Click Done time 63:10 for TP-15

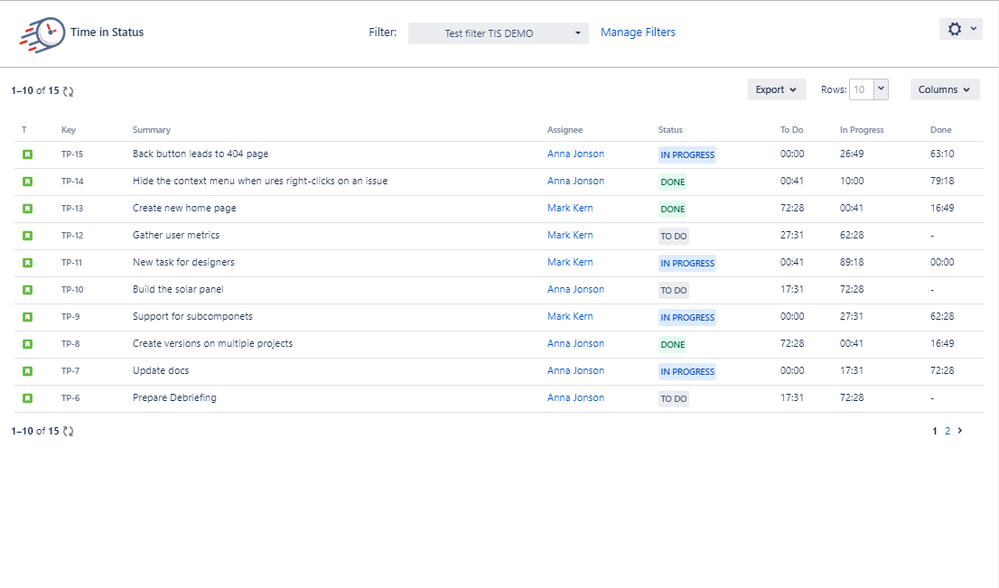(x=942, y=154)
